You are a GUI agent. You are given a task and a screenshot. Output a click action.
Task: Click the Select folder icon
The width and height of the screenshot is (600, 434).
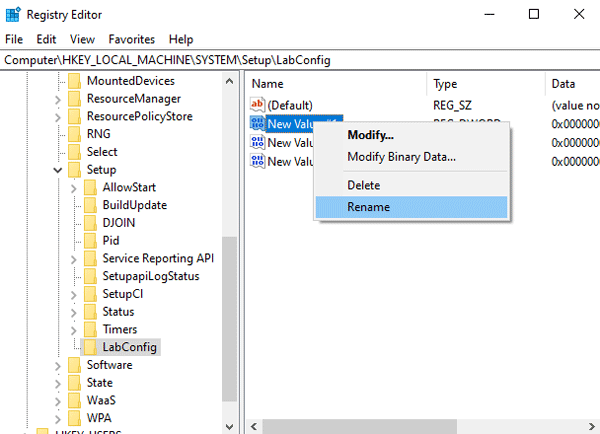[74, 152]
